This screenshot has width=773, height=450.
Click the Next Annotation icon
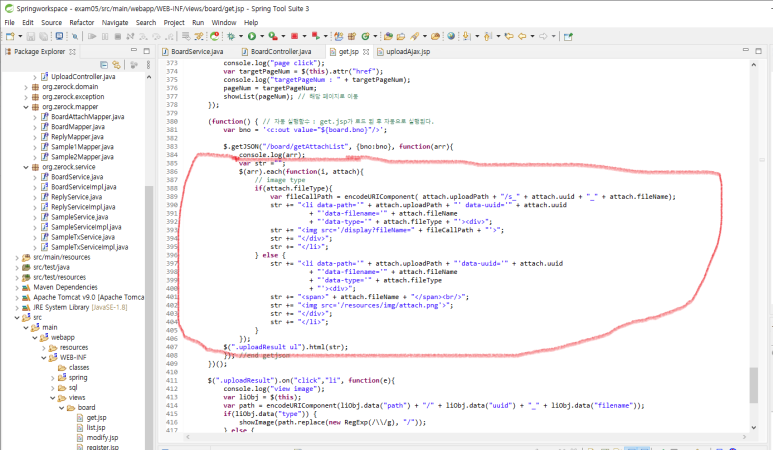pos(466,36)
